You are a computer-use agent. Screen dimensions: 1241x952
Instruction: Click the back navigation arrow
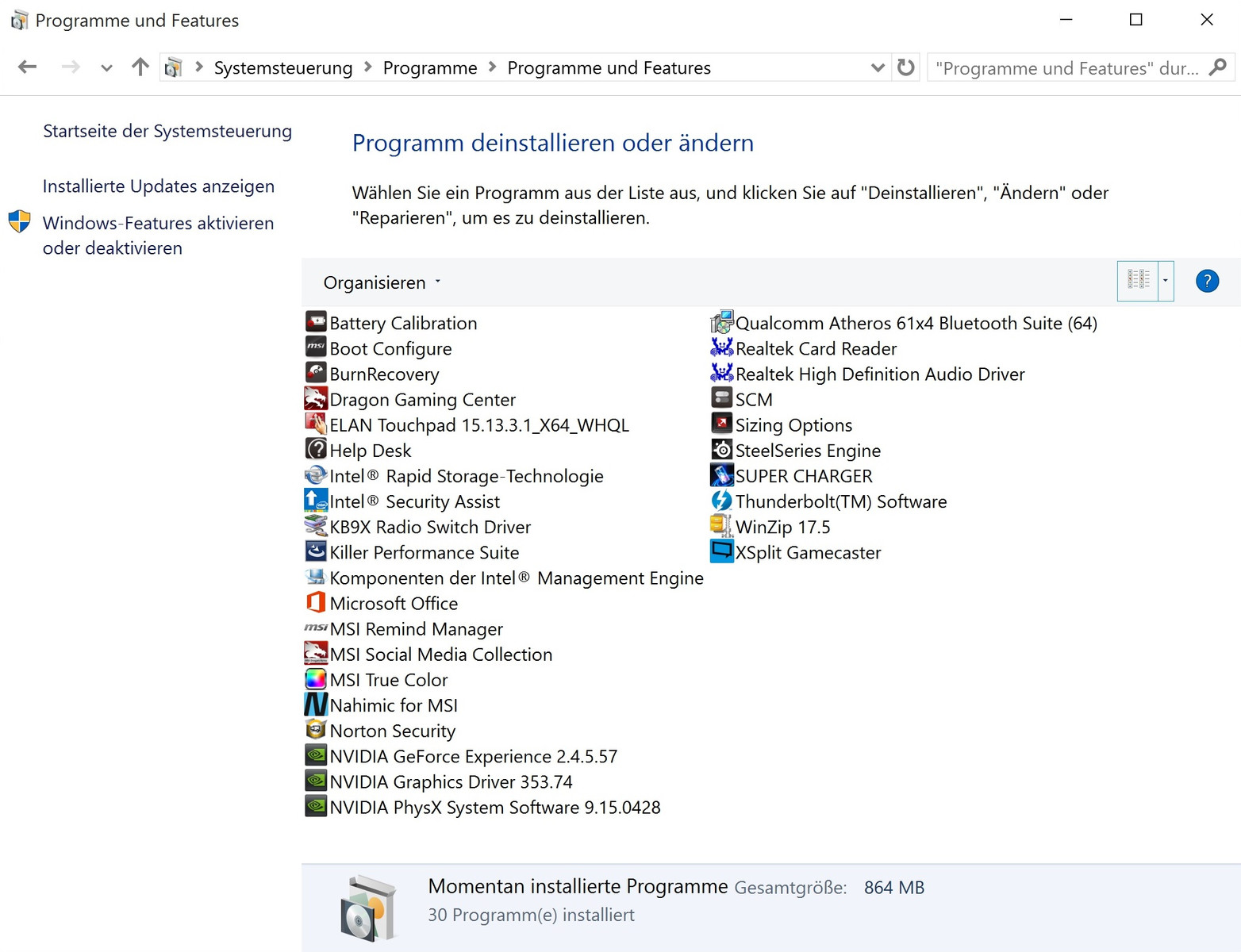point(28,67)
